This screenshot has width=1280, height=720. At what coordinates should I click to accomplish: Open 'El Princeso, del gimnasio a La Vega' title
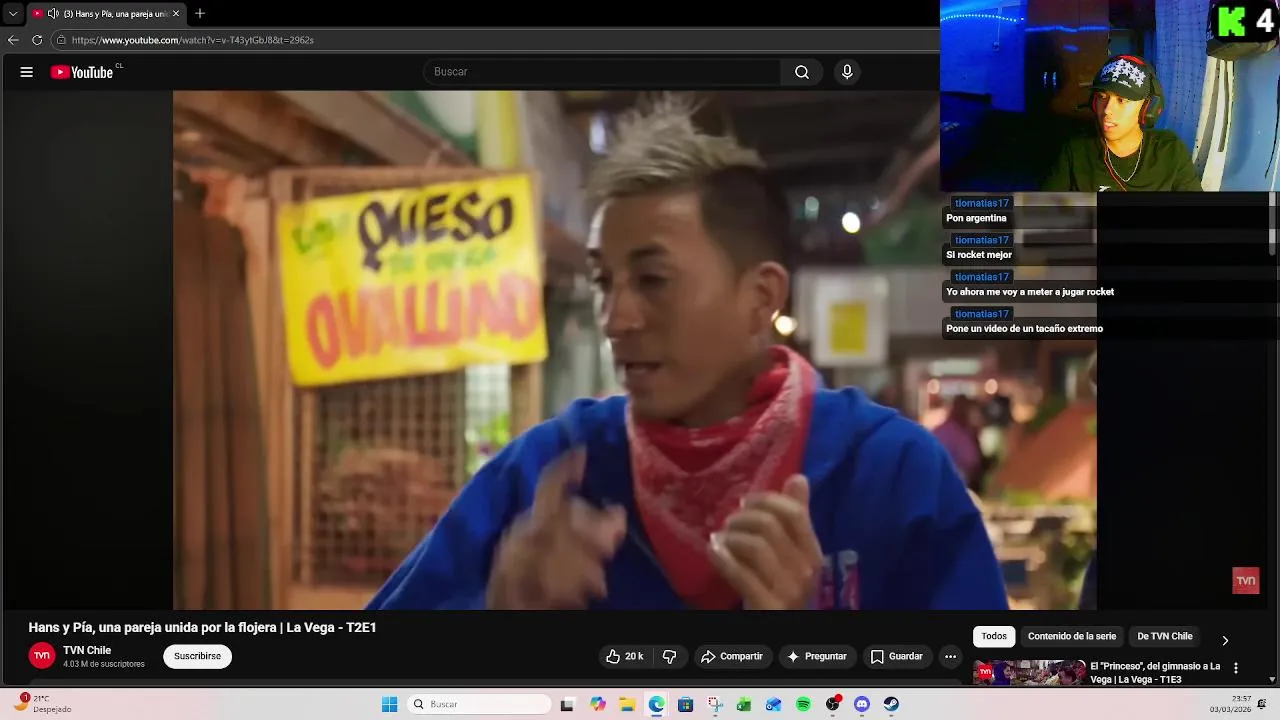[x=1155, y=672]
